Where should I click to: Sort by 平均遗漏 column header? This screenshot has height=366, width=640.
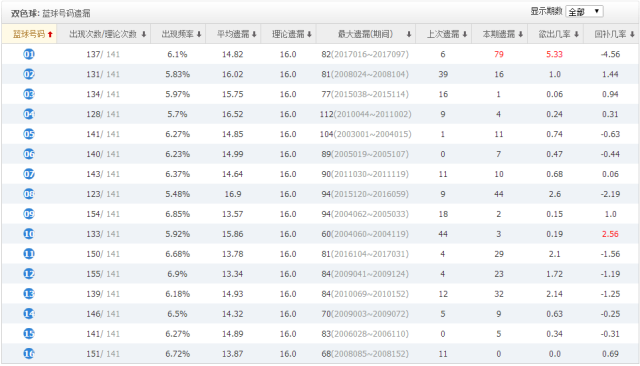[x=233, y=34]
